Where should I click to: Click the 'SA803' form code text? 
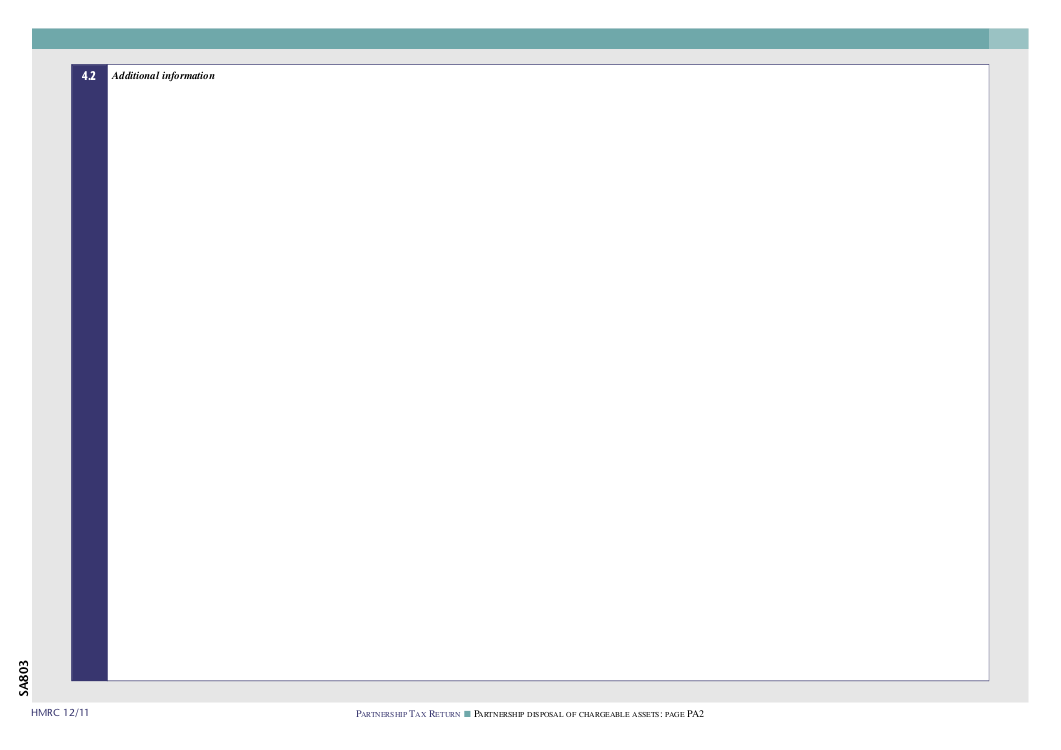[x=24, y=678]
